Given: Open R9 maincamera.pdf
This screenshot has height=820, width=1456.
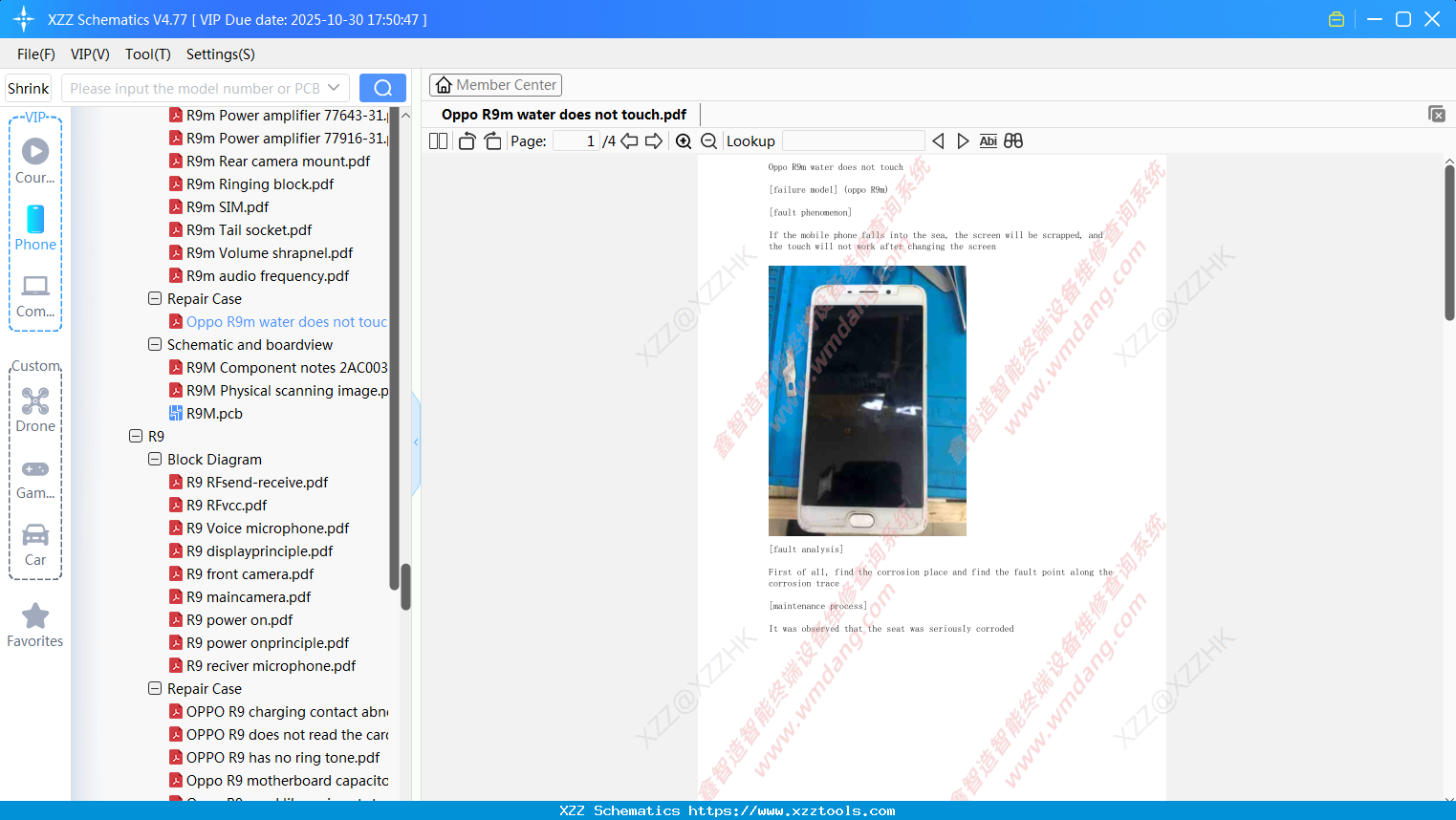Looking at the screenshot, I should [240, 596].
